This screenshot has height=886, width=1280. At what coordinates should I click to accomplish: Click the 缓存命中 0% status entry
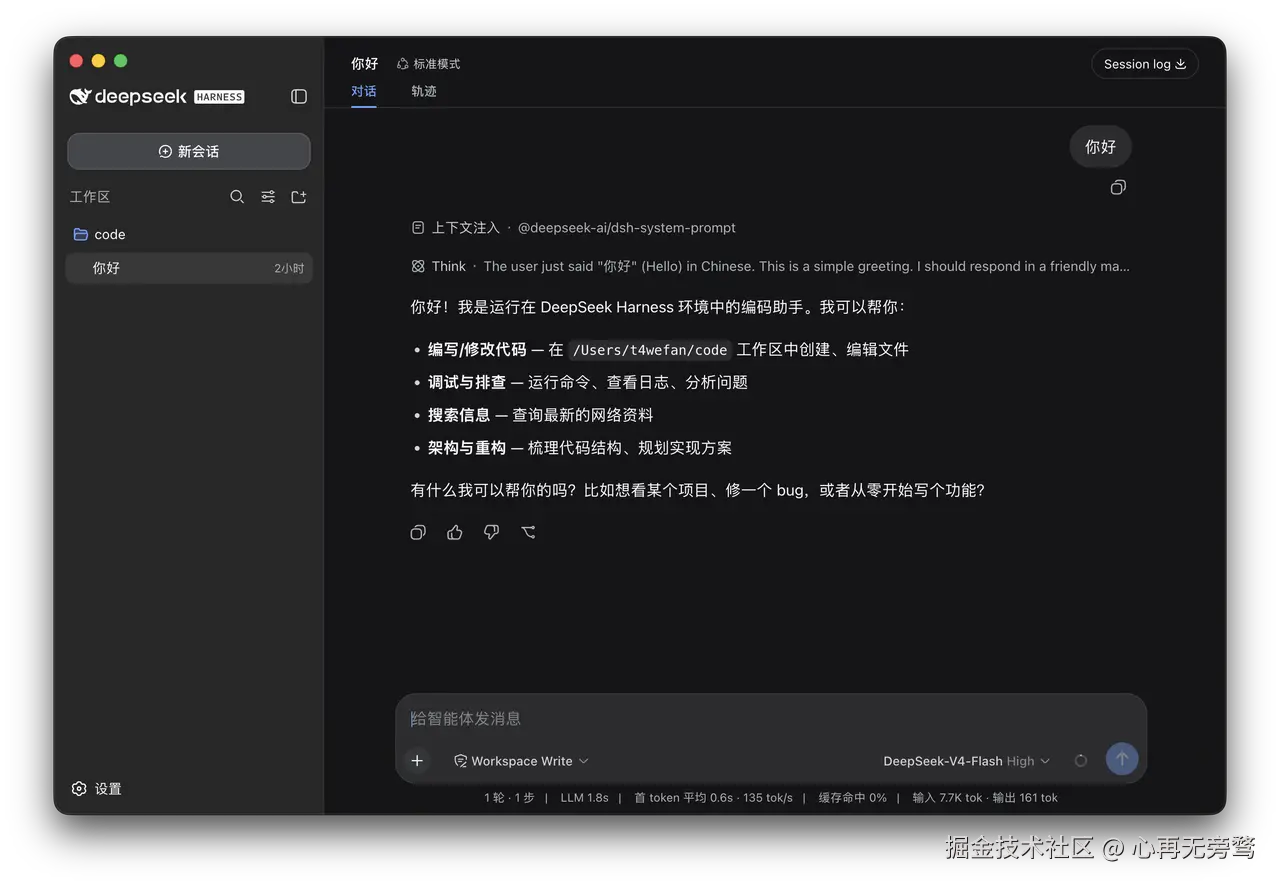pyautogui.click(x=853, y=798)
